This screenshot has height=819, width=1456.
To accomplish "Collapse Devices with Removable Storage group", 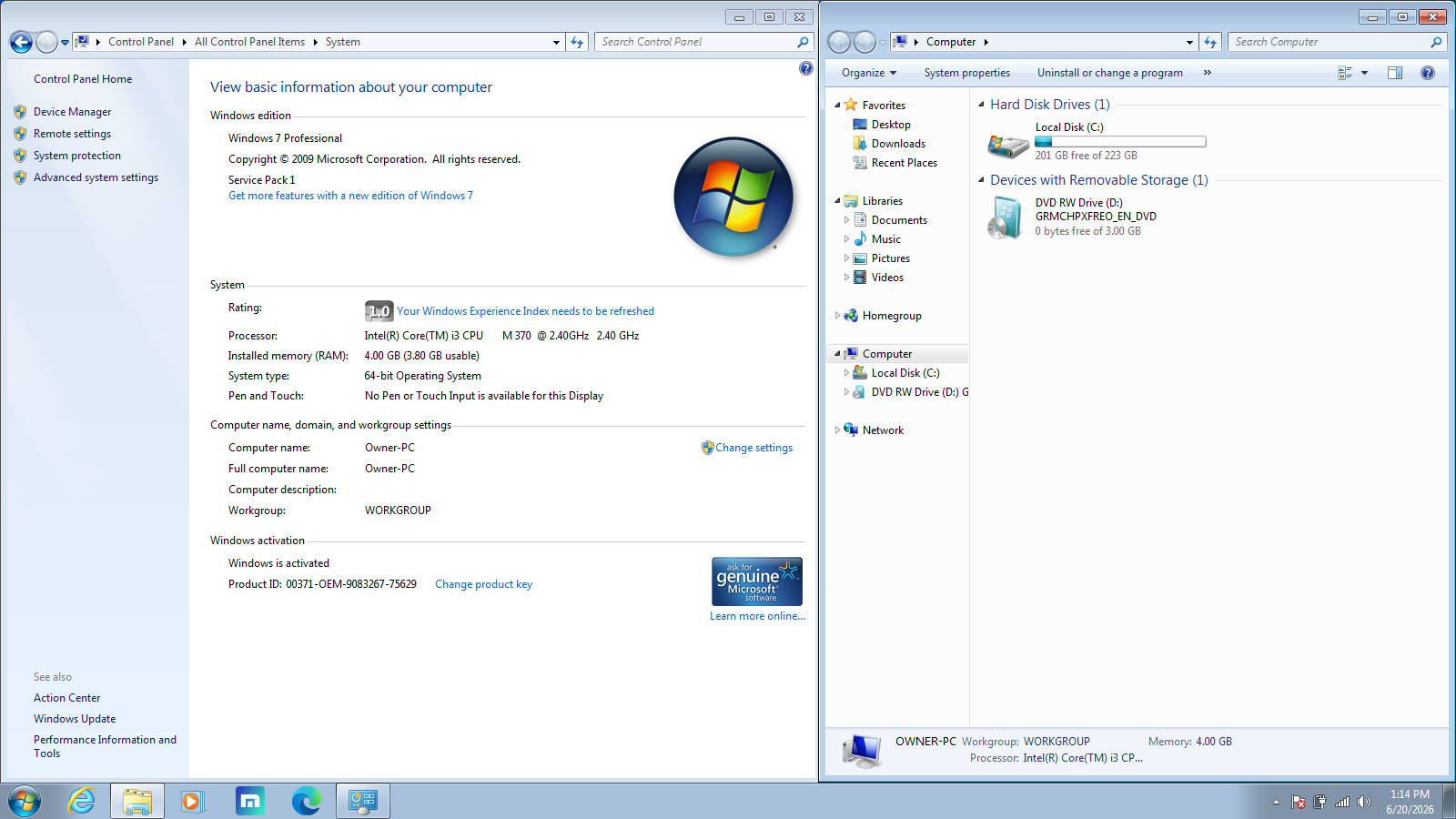I will tap(981, 180).
